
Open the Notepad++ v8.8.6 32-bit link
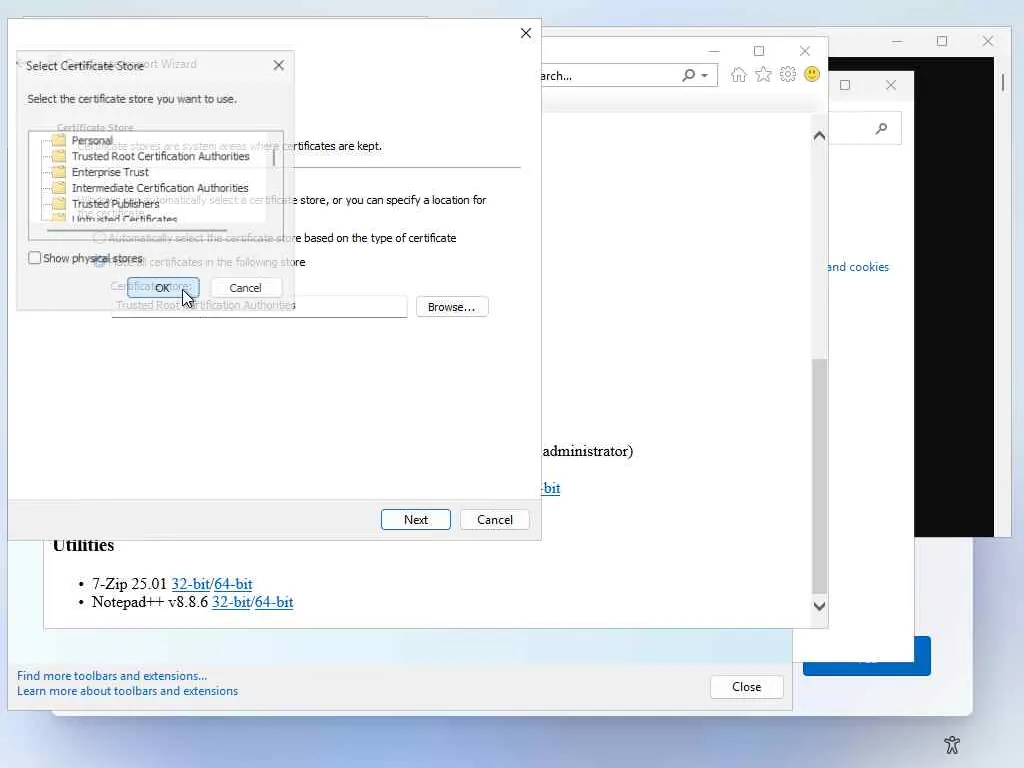click(x=231, y=602)
